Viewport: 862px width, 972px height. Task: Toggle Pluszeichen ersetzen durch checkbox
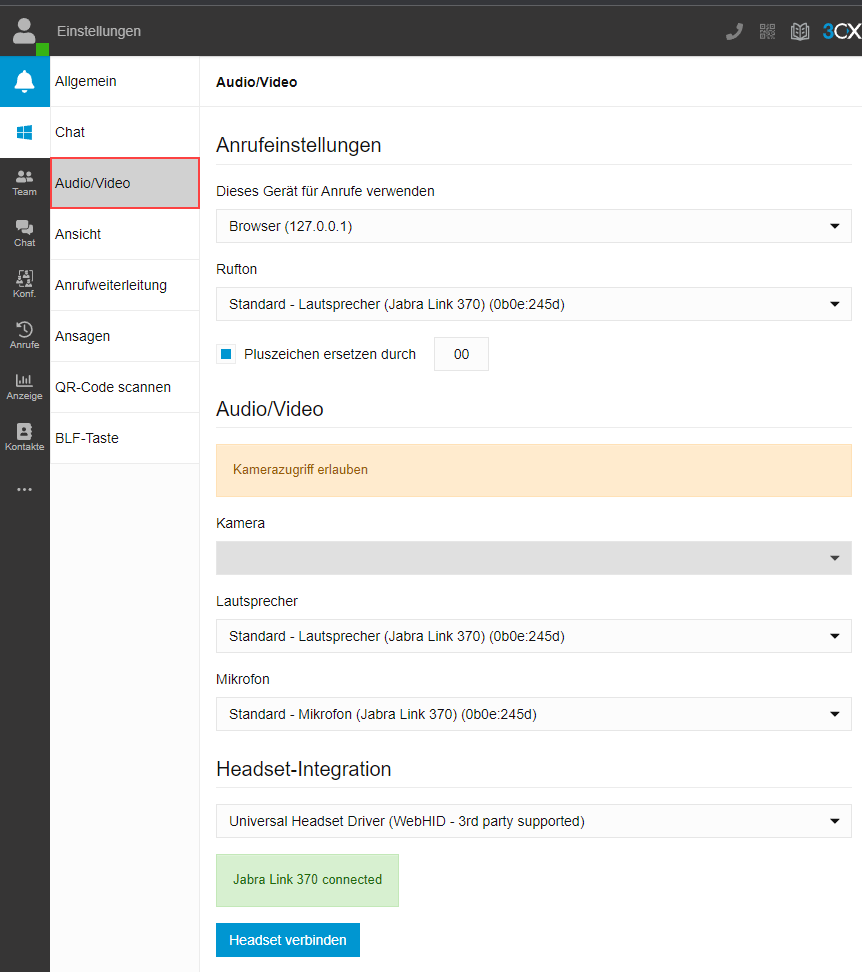226,354
